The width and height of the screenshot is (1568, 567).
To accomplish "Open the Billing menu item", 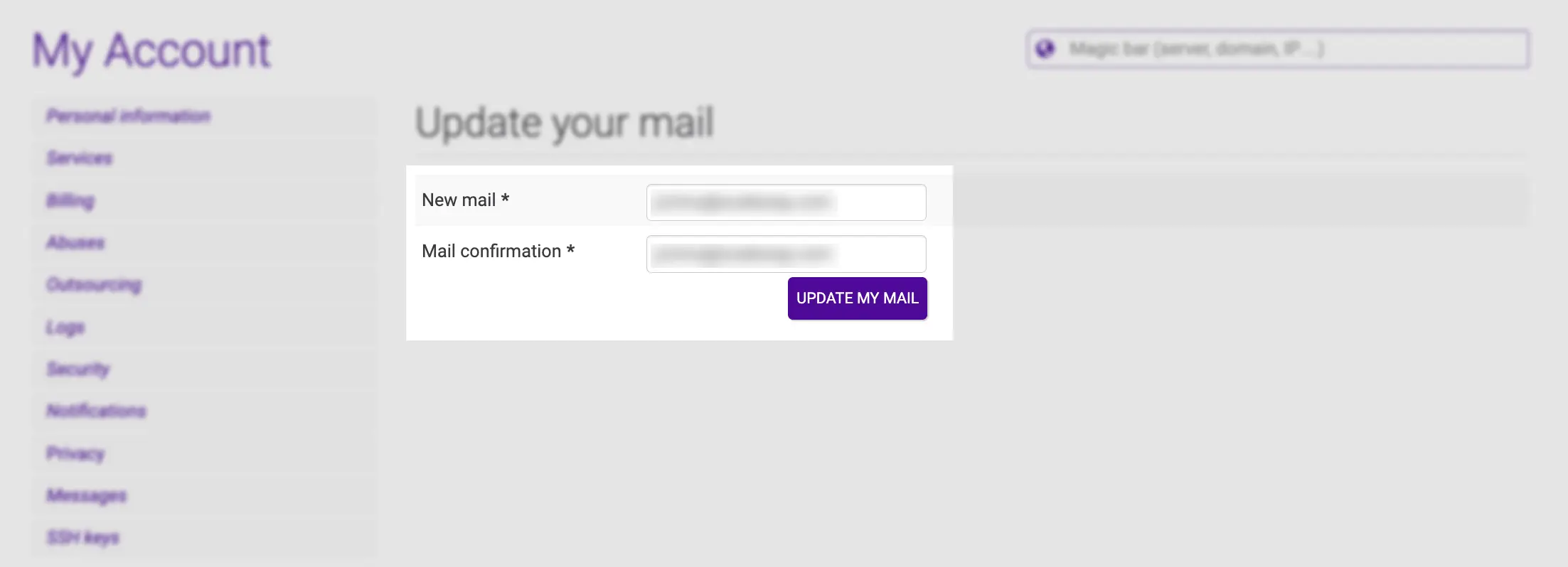I will [x=70, y=200].
